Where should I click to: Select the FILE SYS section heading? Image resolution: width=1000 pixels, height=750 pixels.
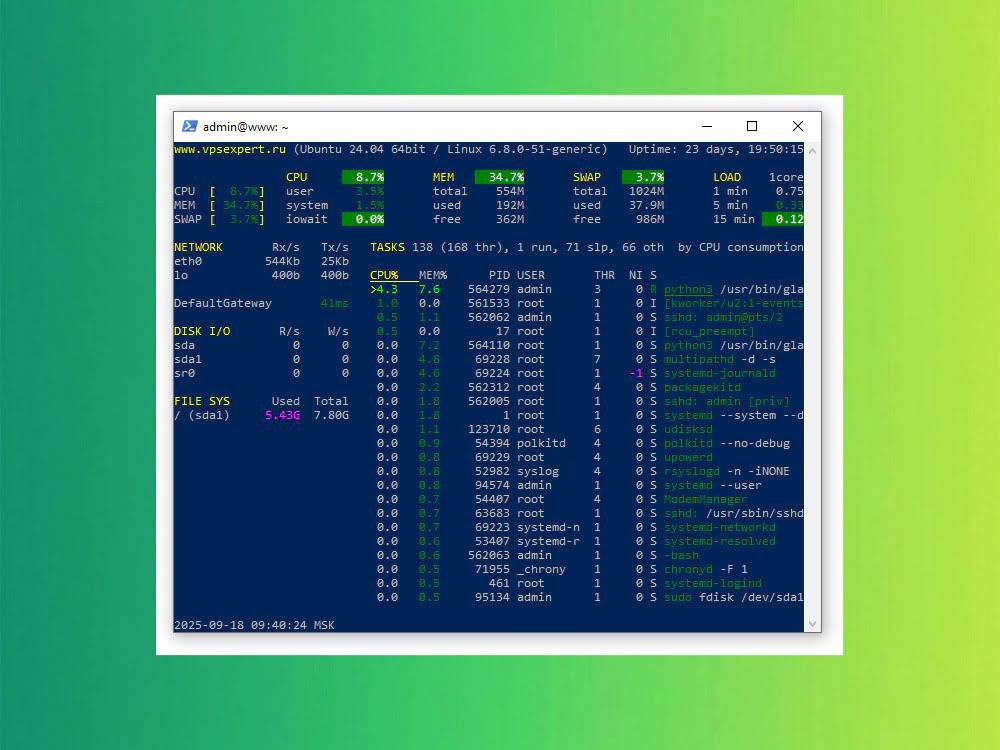click(202, 401)
